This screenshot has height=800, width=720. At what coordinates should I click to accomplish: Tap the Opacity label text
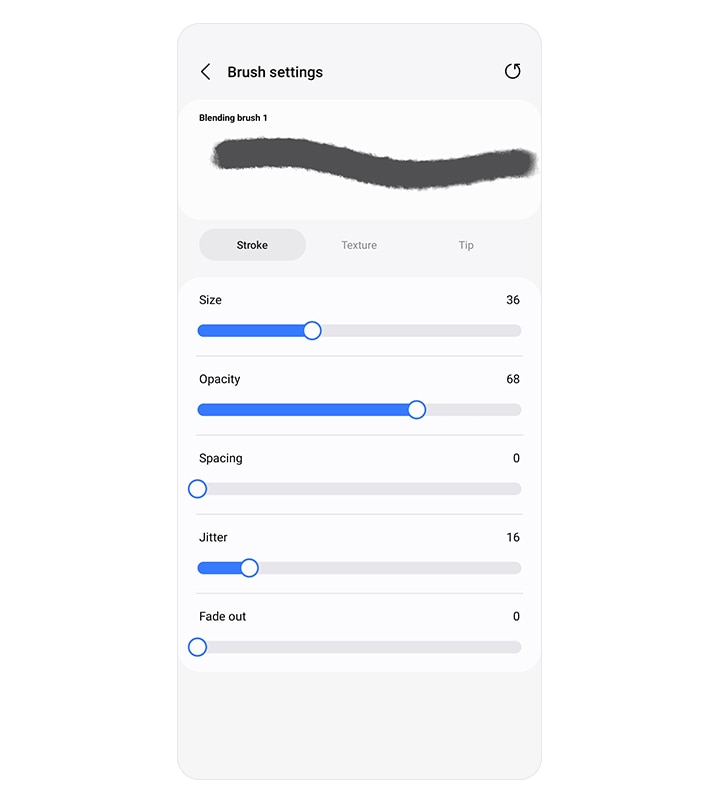tap(220, 379)
